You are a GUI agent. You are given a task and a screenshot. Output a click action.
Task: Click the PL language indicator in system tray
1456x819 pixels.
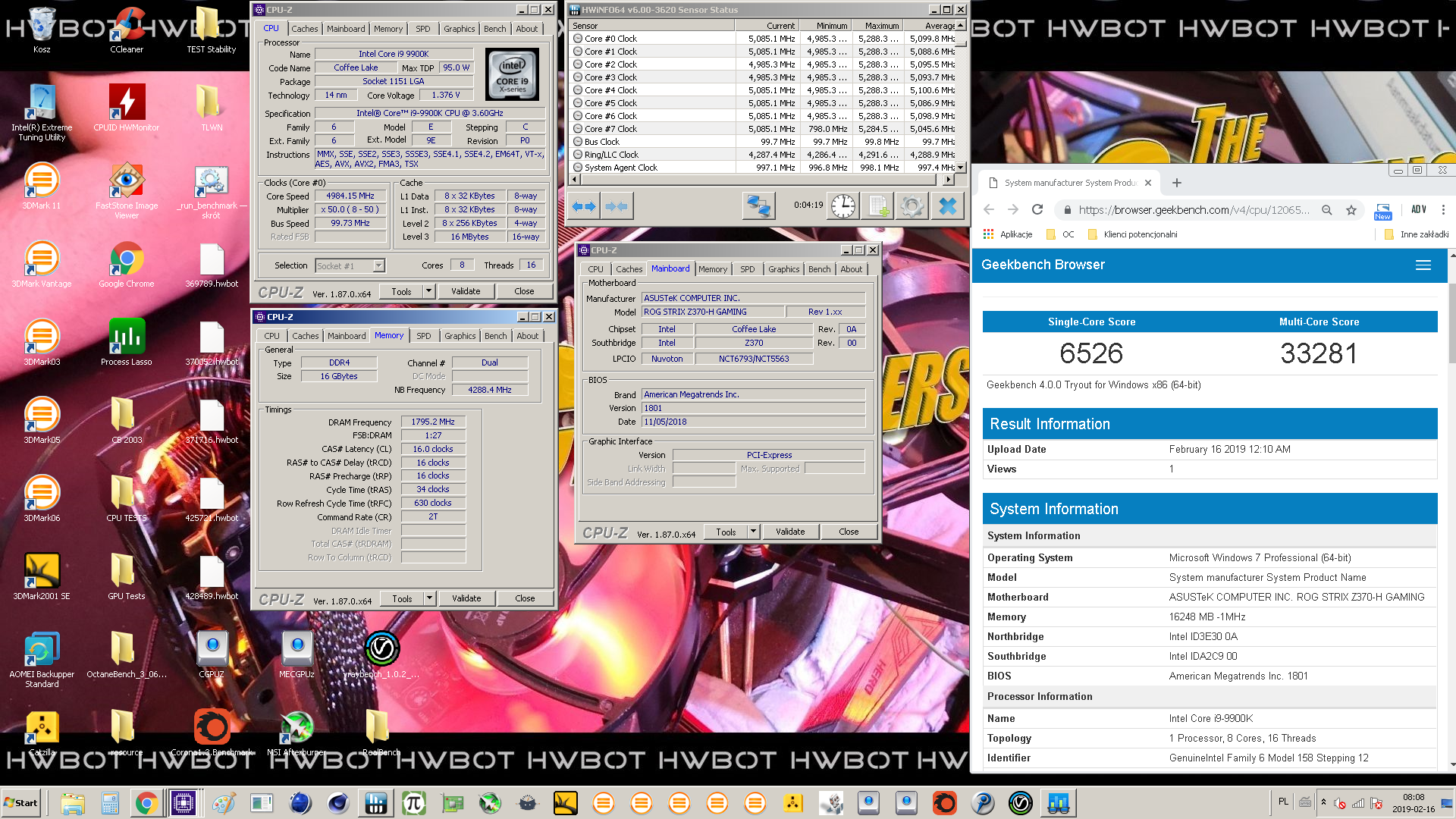pos(1283,802)
